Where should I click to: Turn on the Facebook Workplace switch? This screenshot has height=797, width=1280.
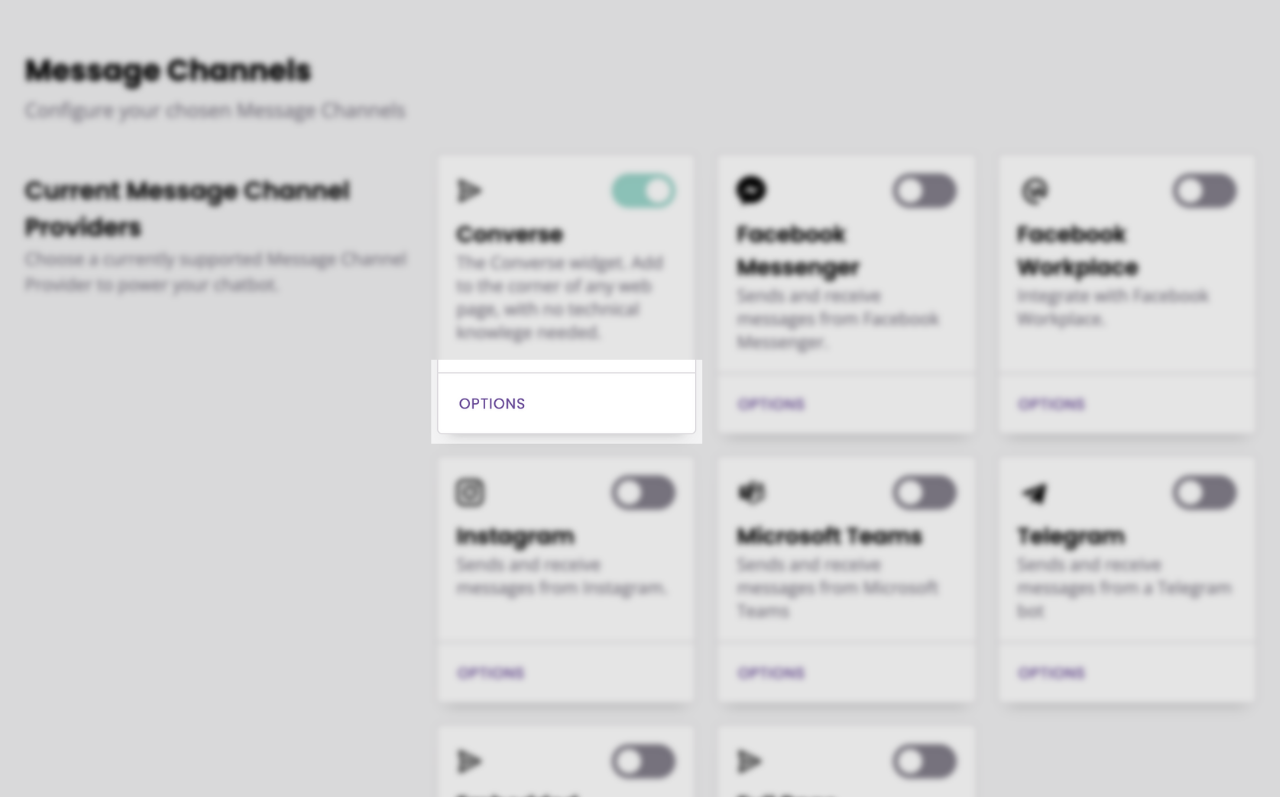coord(1204,190)
